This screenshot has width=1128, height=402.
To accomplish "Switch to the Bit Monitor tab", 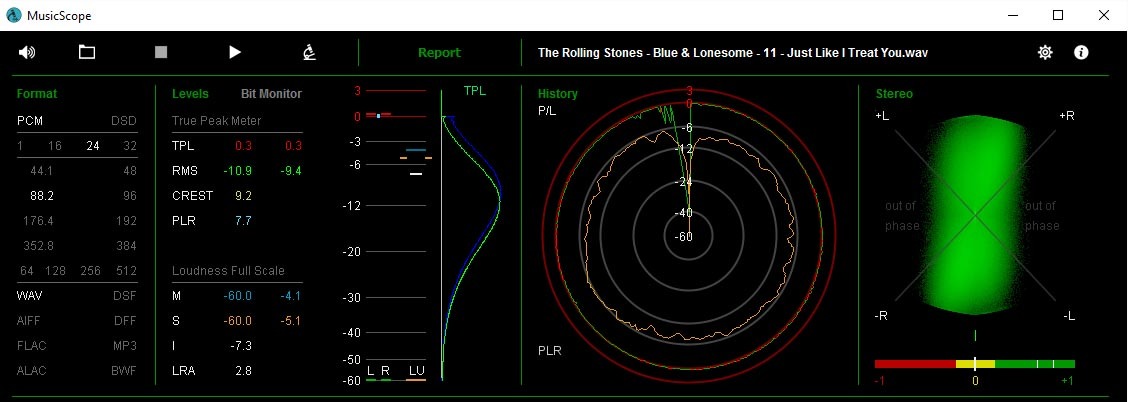I will pos(271,94).
